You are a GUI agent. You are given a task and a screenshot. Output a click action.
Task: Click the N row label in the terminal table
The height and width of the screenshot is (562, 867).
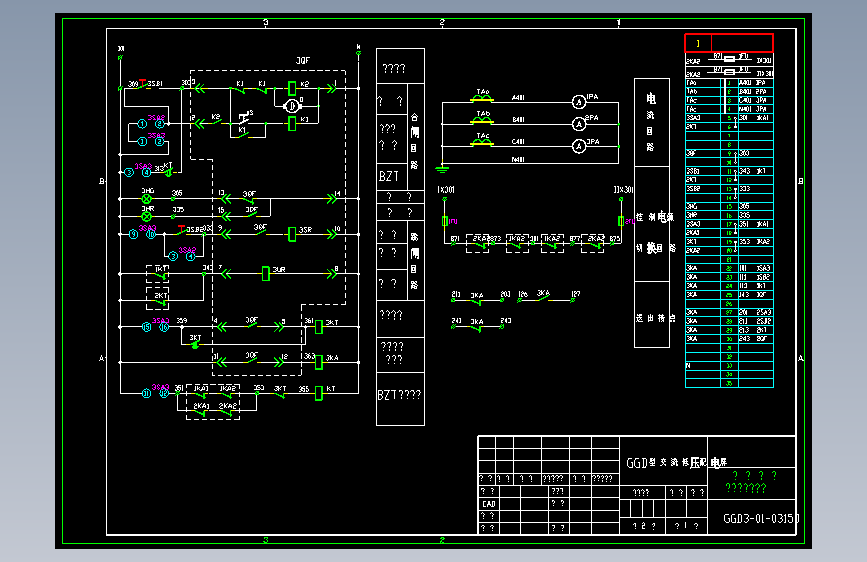point(688,366)
